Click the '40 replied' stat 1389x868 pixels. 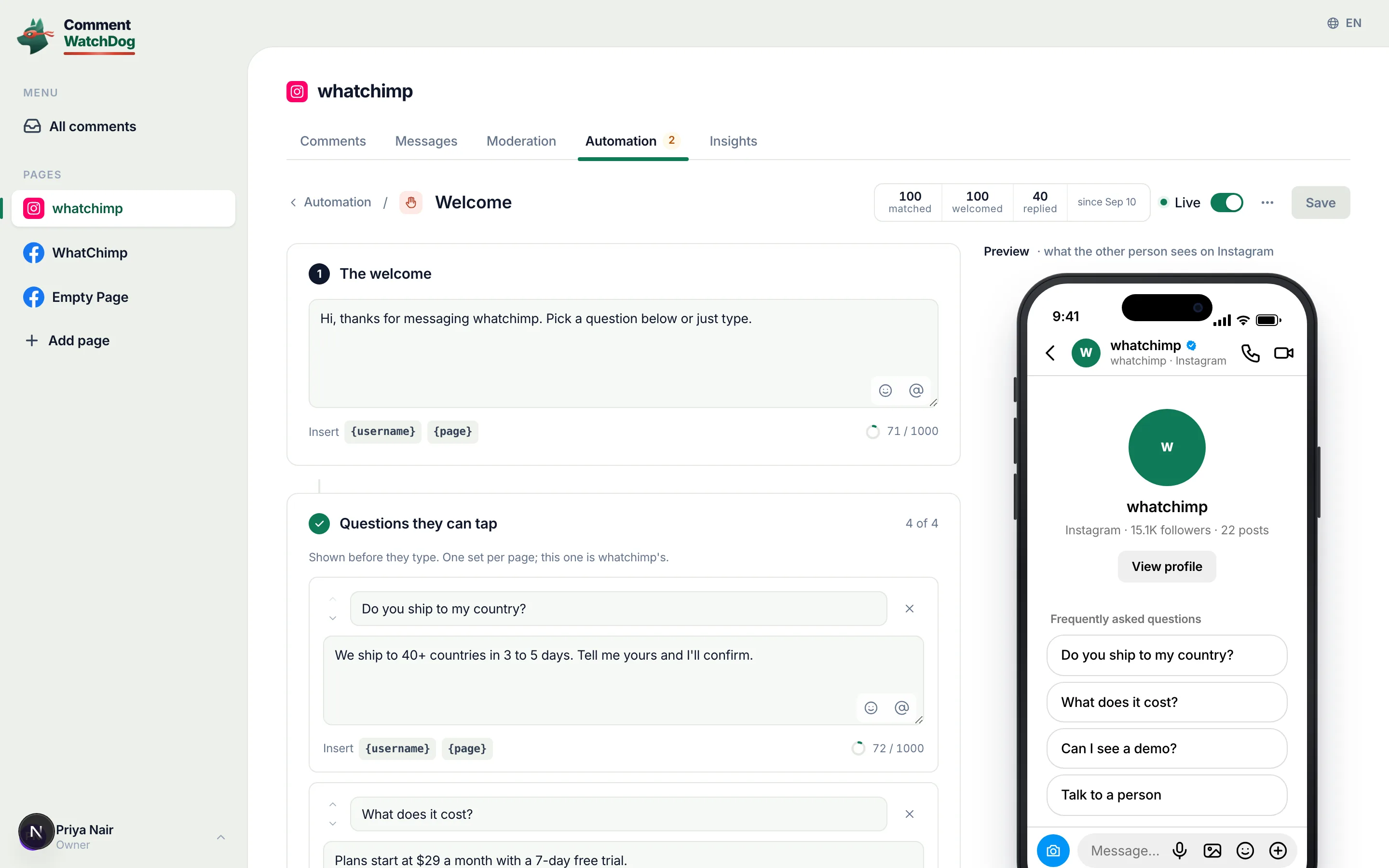[1039, 203]
